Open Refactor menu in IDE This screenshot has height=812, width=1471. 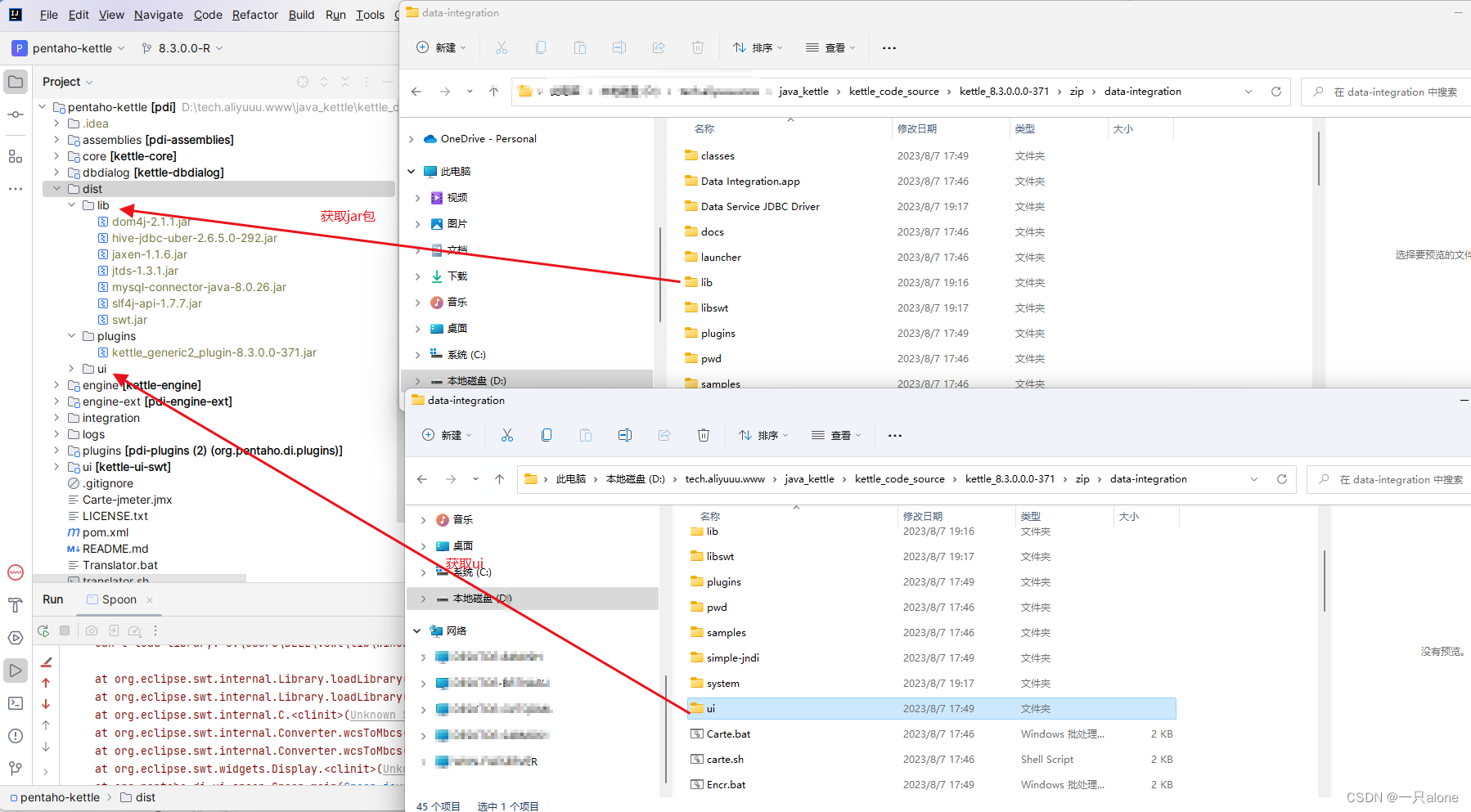(255, 15)
